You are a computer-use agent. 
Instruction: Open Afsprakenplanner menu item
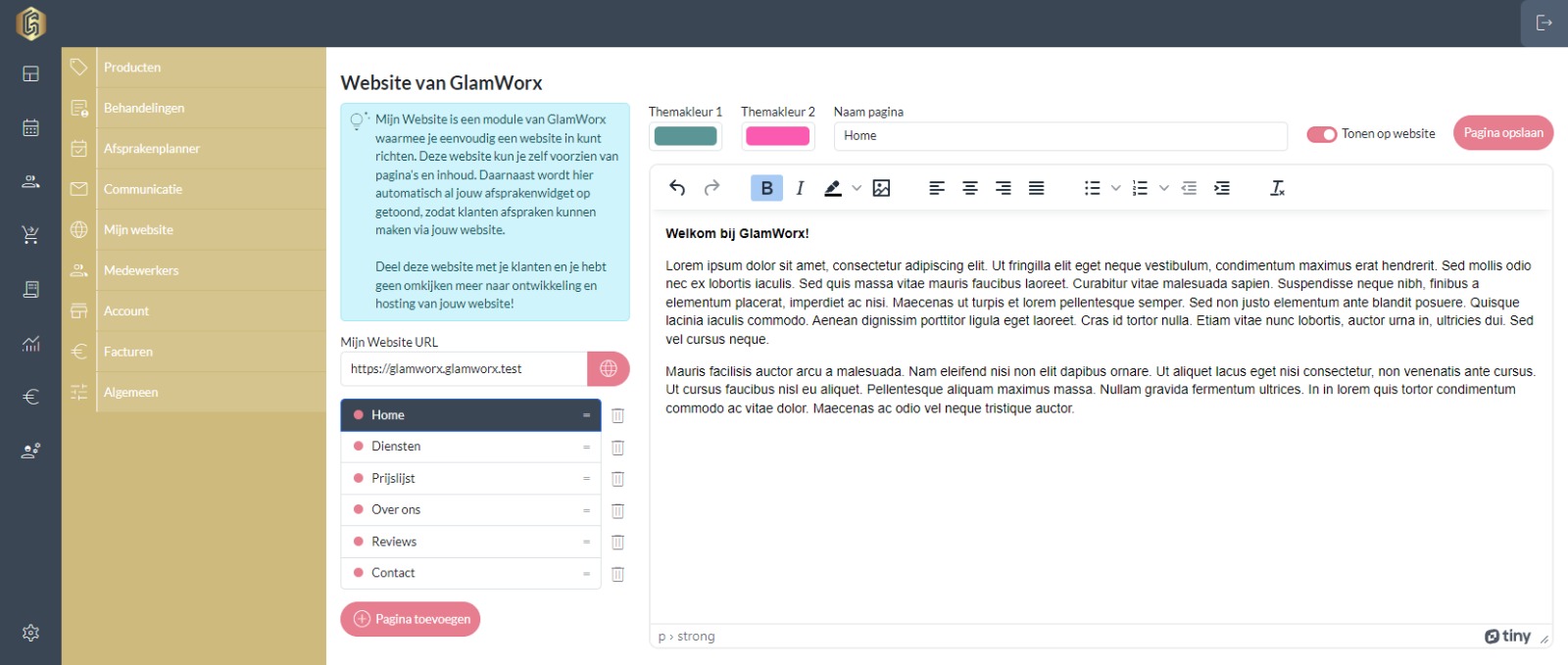point(152,149)
